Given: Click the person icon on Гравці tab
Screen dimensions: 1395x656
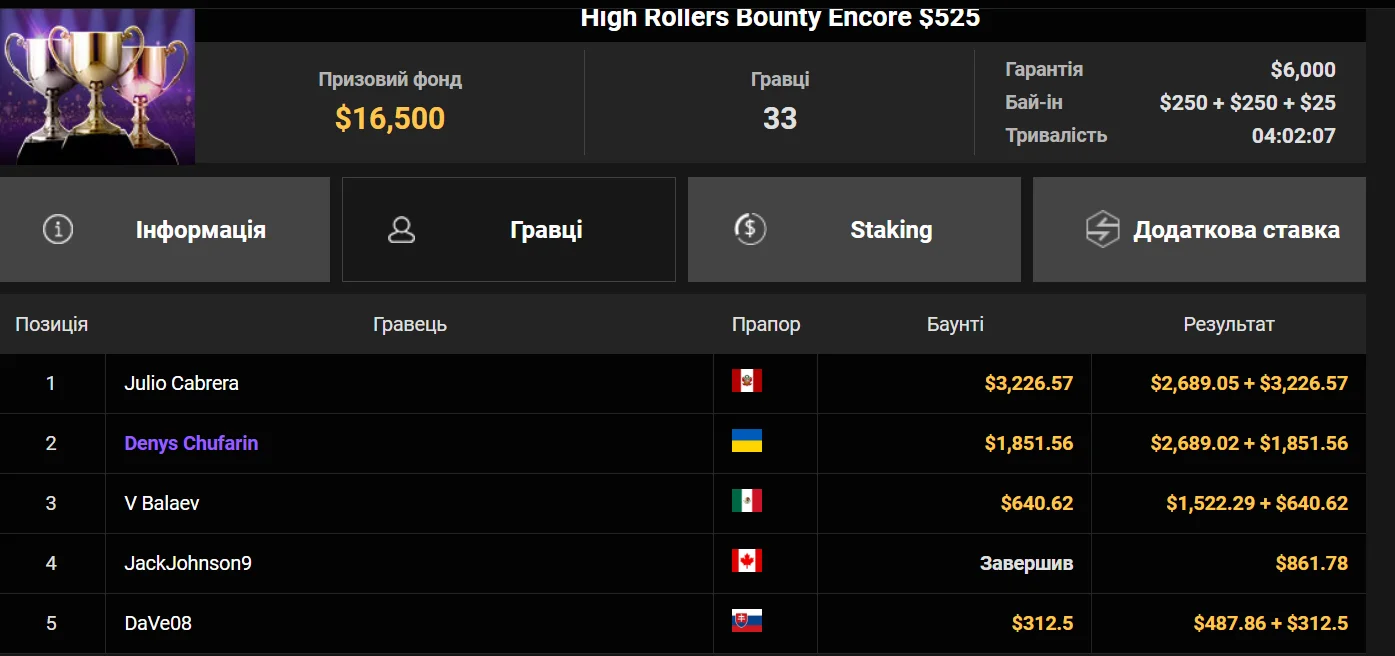Looking at the screenshot, I should tap(401, 230).
